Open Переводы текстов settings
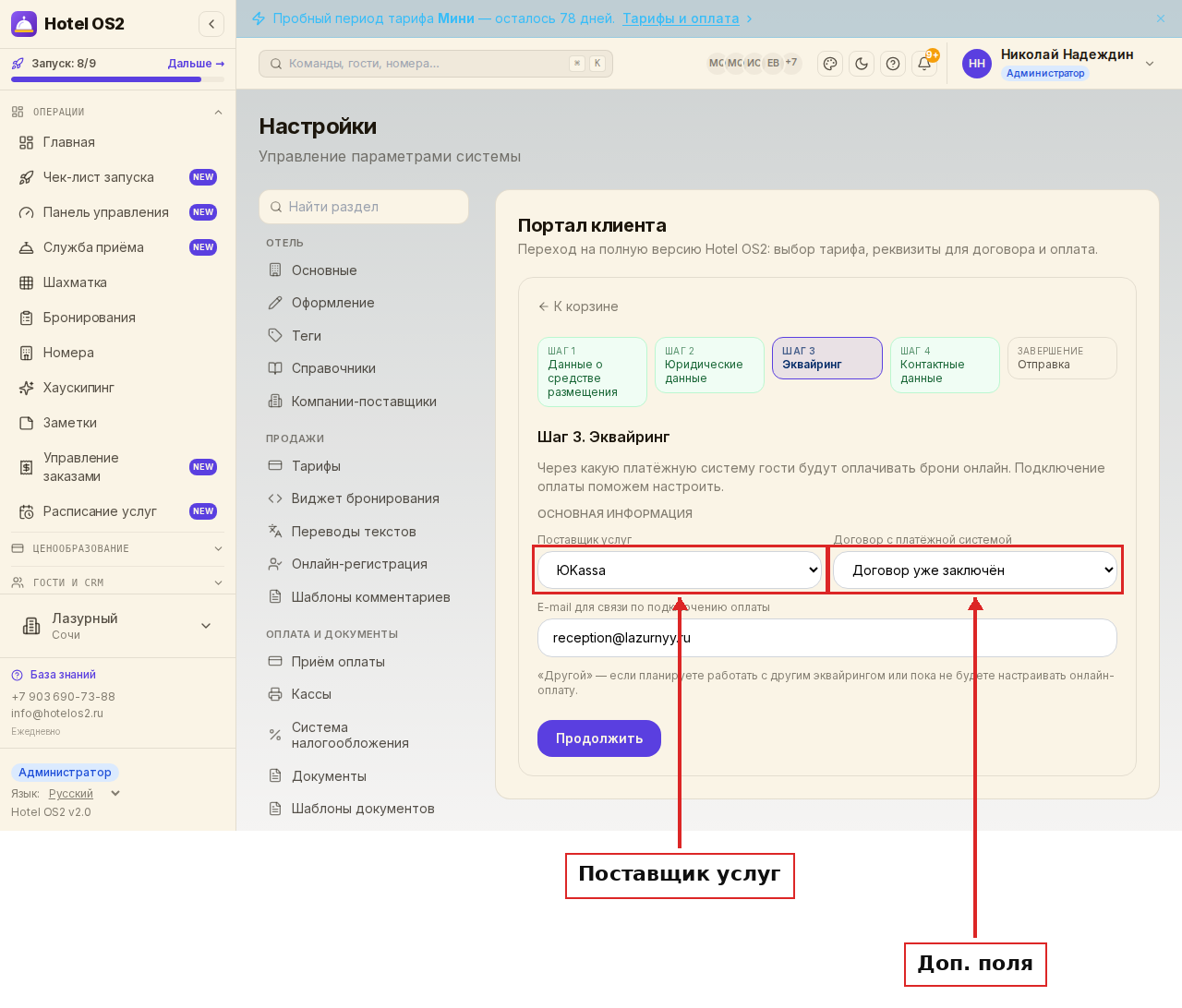Image resolution: width=1182 pixels, height=1008 pixels. point(364,532)
